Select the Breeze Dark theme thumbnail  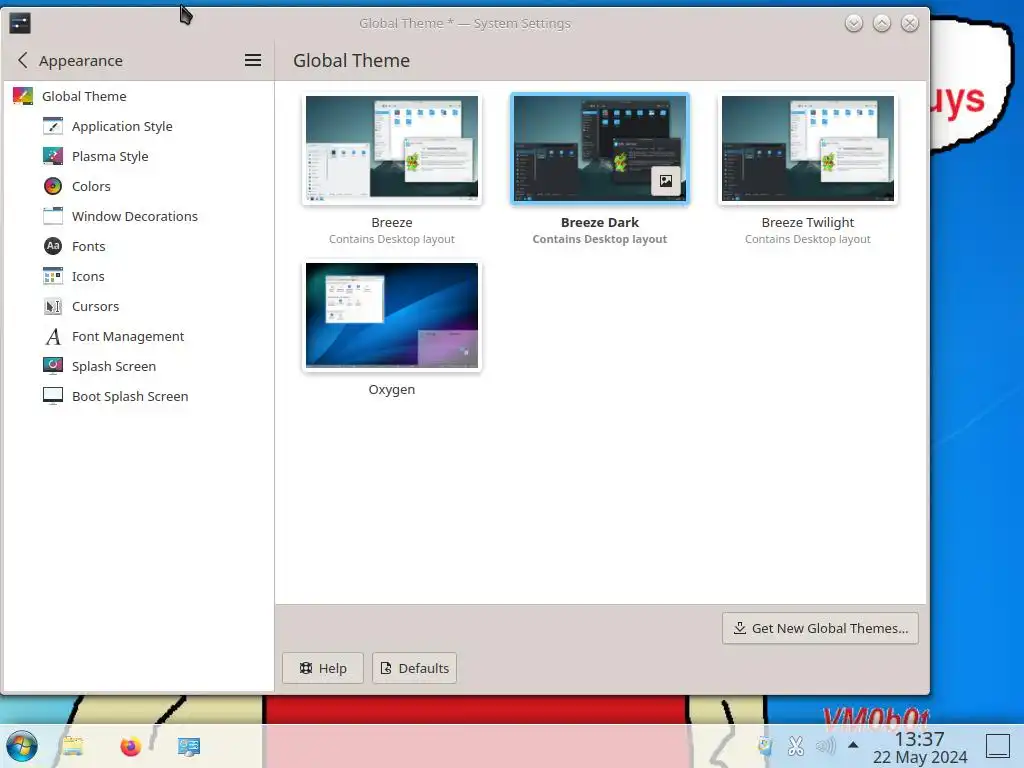pyautogui.click(x=600, y=148)
